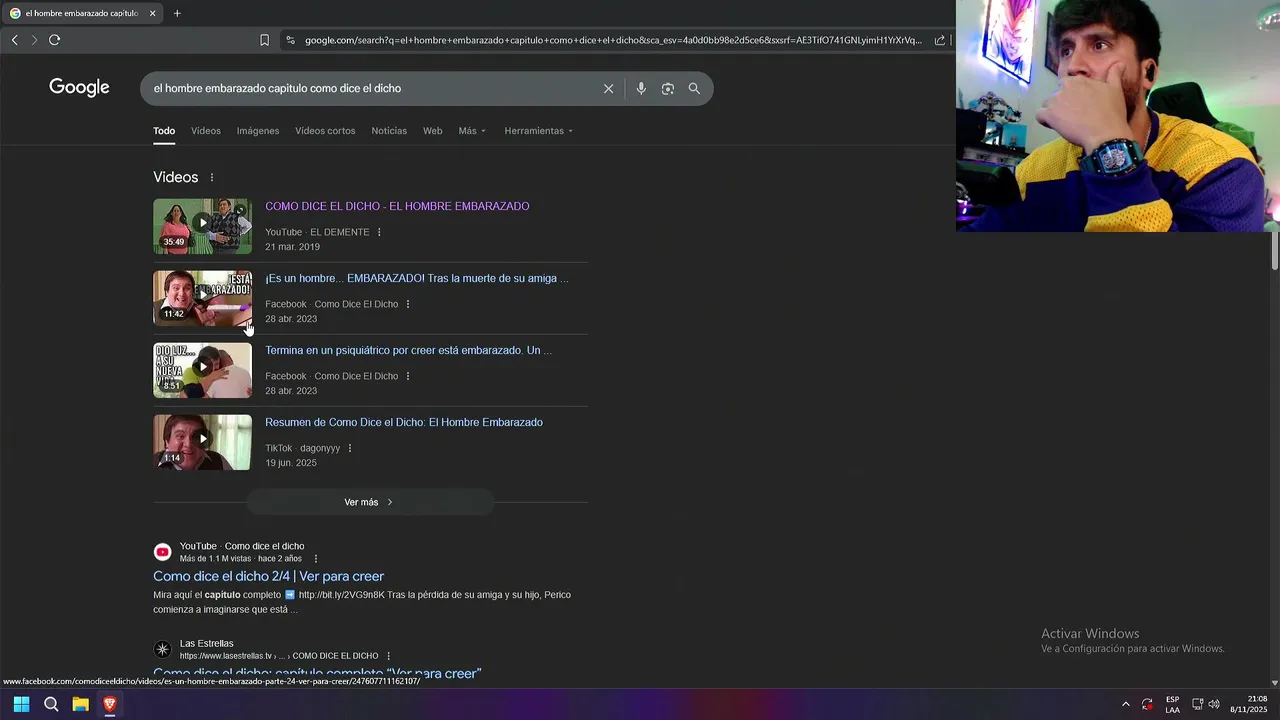Open a new tab with the plus button
Viewport: 1280px width, 720px height.
pos(177,13)
